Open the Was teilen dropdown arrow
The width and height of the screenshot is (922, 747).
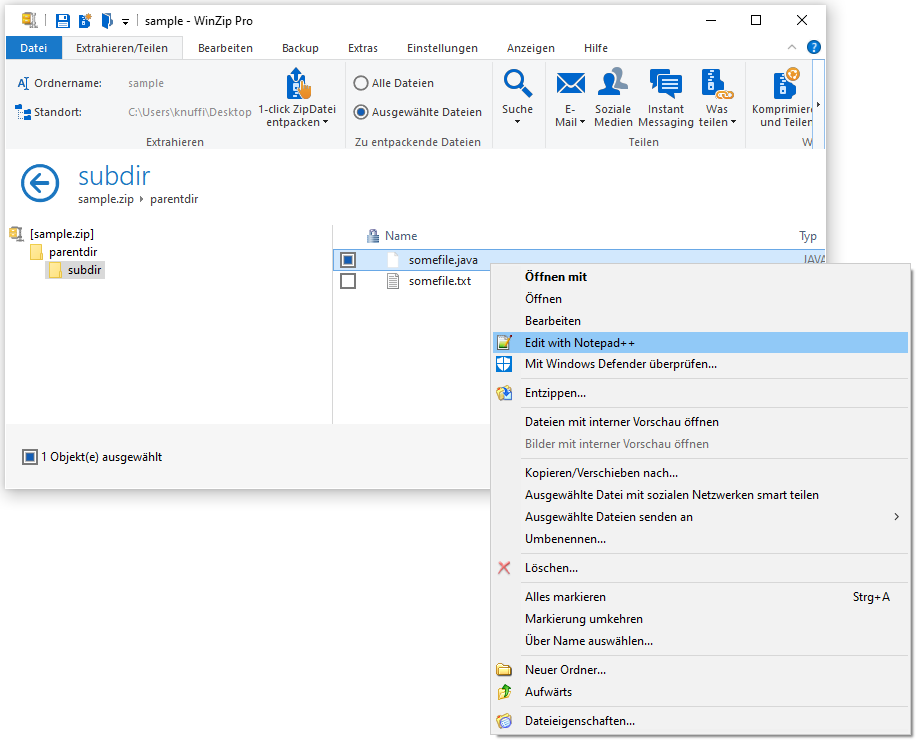coord(733,122)
